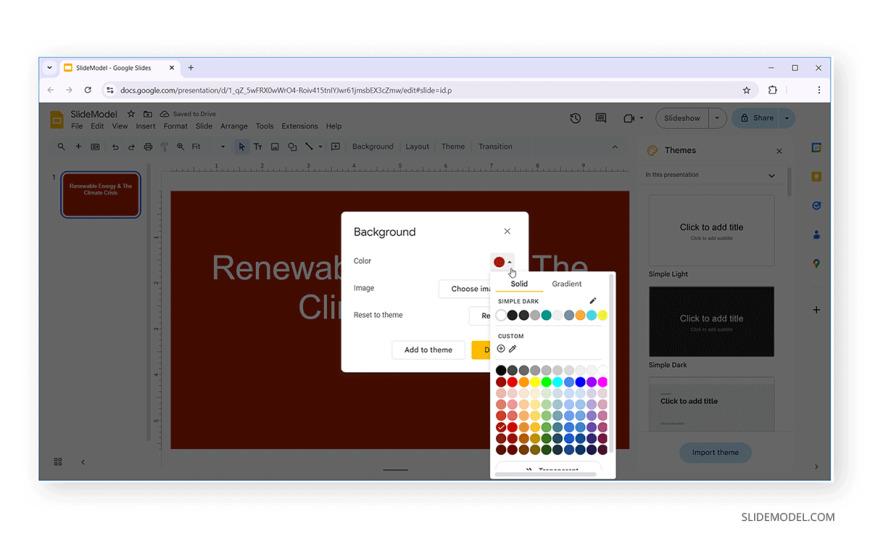Viewport: 870px width, 539px height.
Task: Open the Keep icon in side panel
Action: [816, 177]
